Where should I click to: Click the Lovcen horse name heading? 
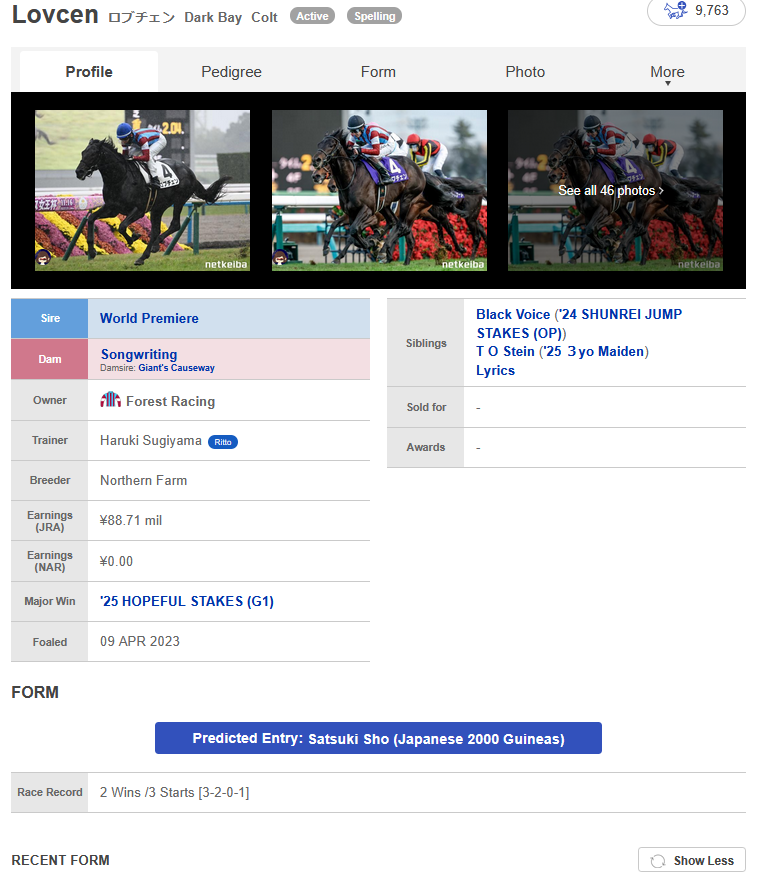(x=55, y=15)
